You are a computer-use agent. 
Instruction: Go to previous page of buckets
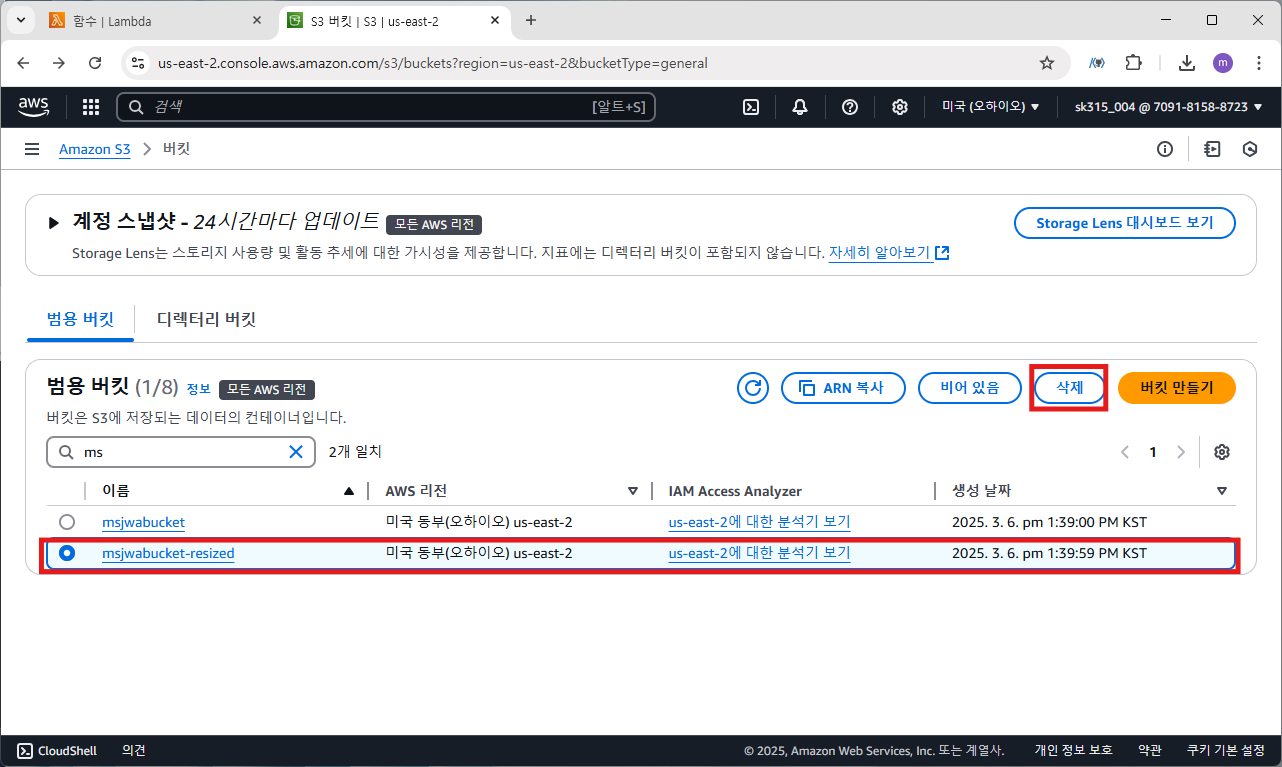(x=1125, y=452)
